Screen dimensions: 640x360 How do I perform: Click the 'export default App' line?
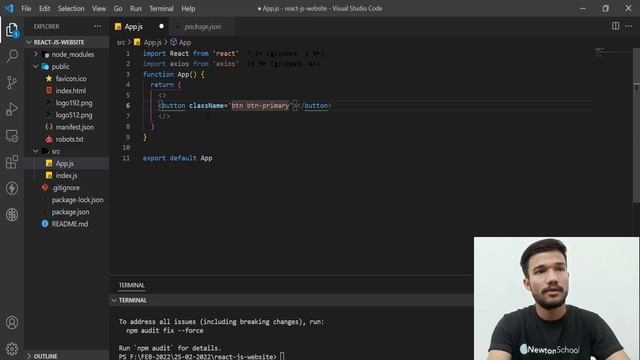tap(178, 158)
